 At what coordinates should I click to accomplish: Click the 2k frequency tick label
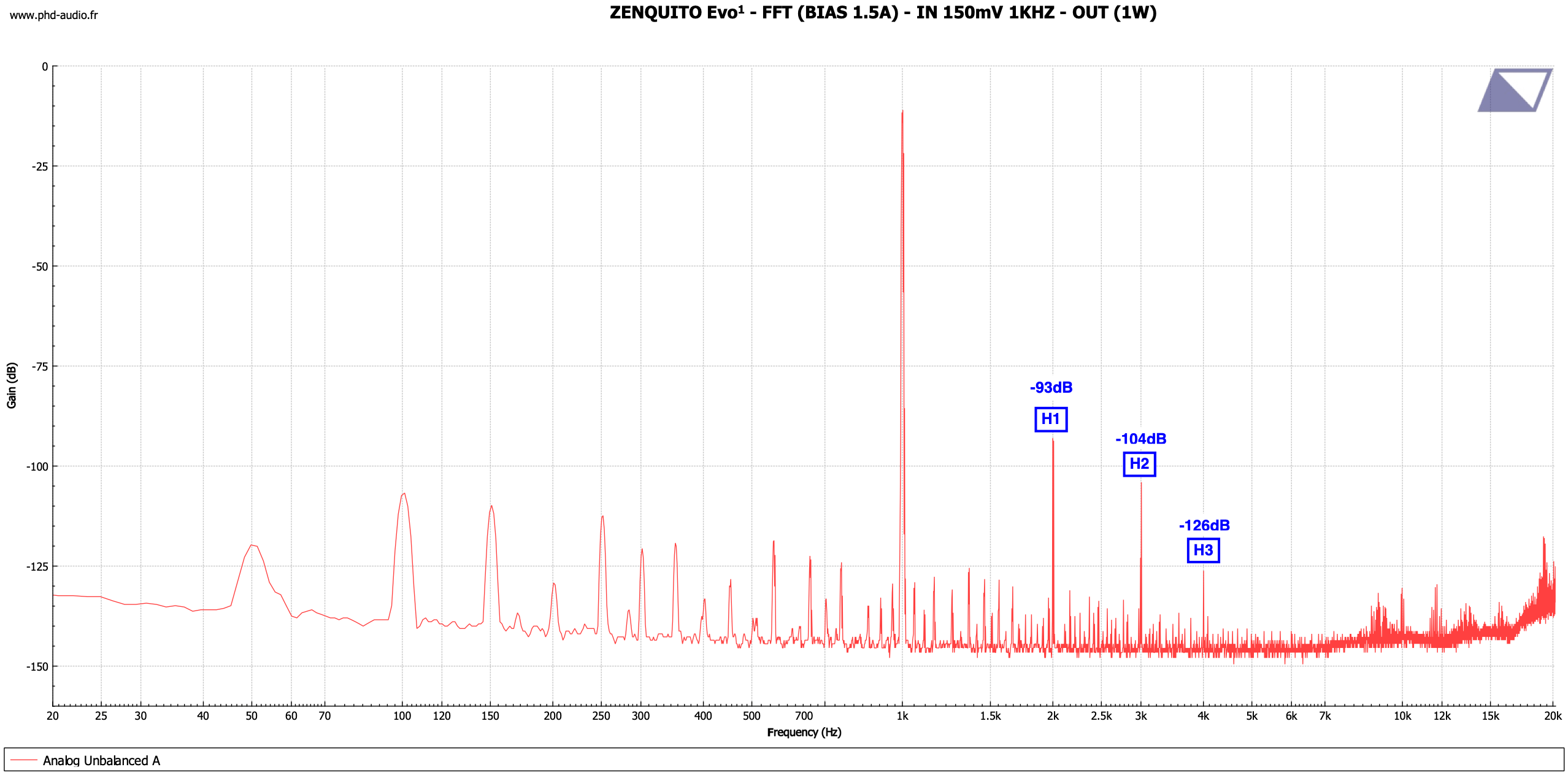pyautogui.click(x=1053, y=716)
